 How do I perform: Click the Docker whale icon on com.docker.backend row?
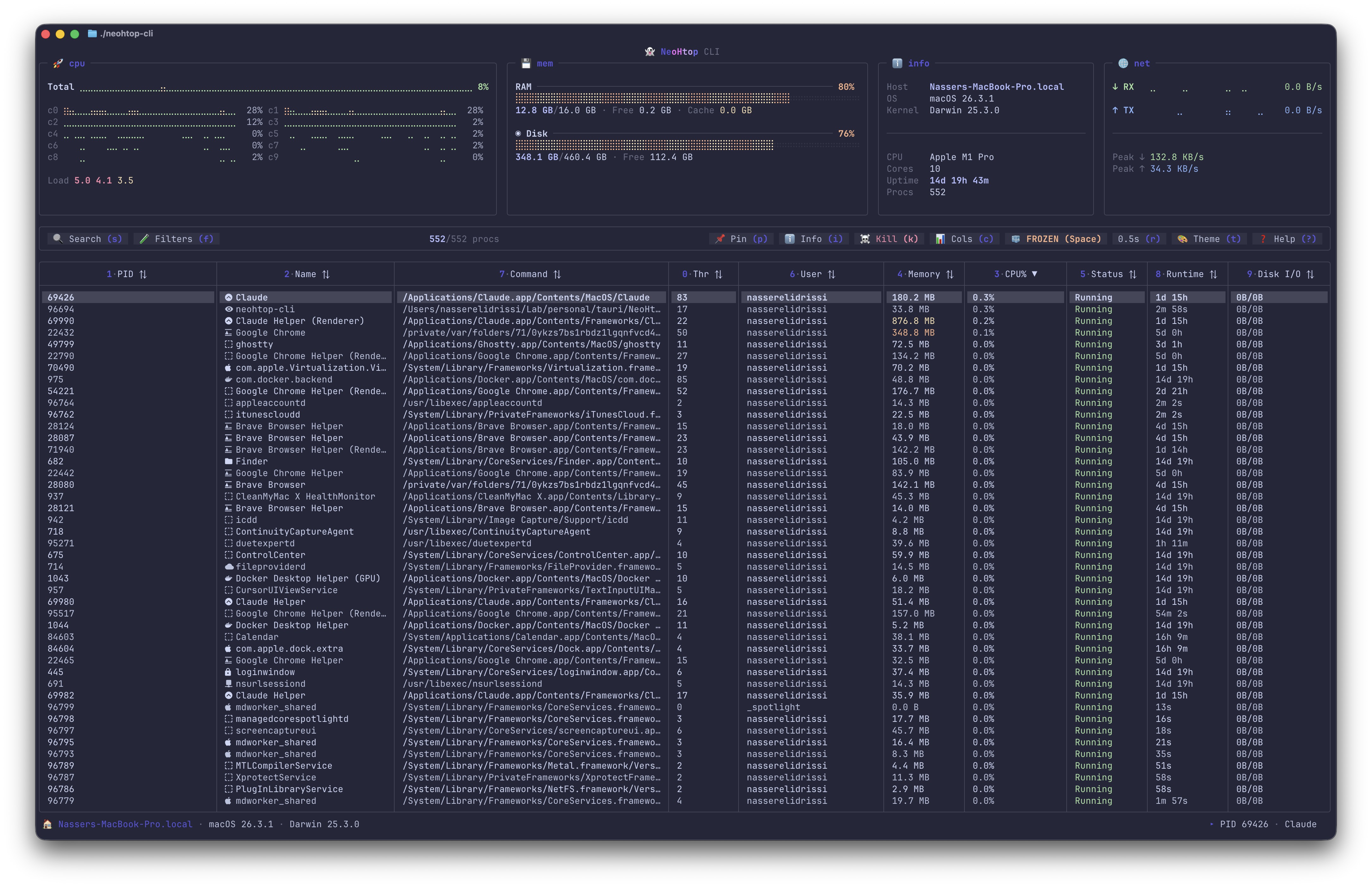coord(229,380)
